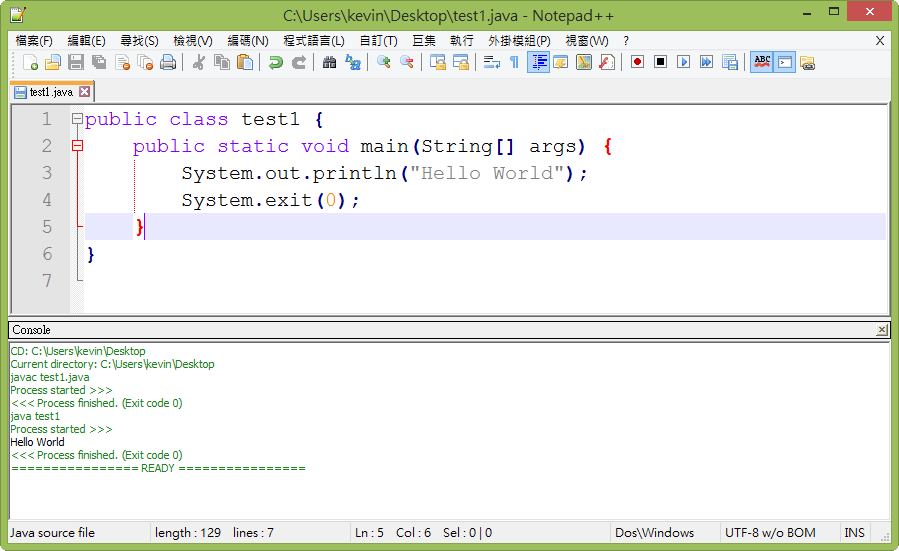Open the 巨集 menu
899x551 pixels.
coord(424,41)
